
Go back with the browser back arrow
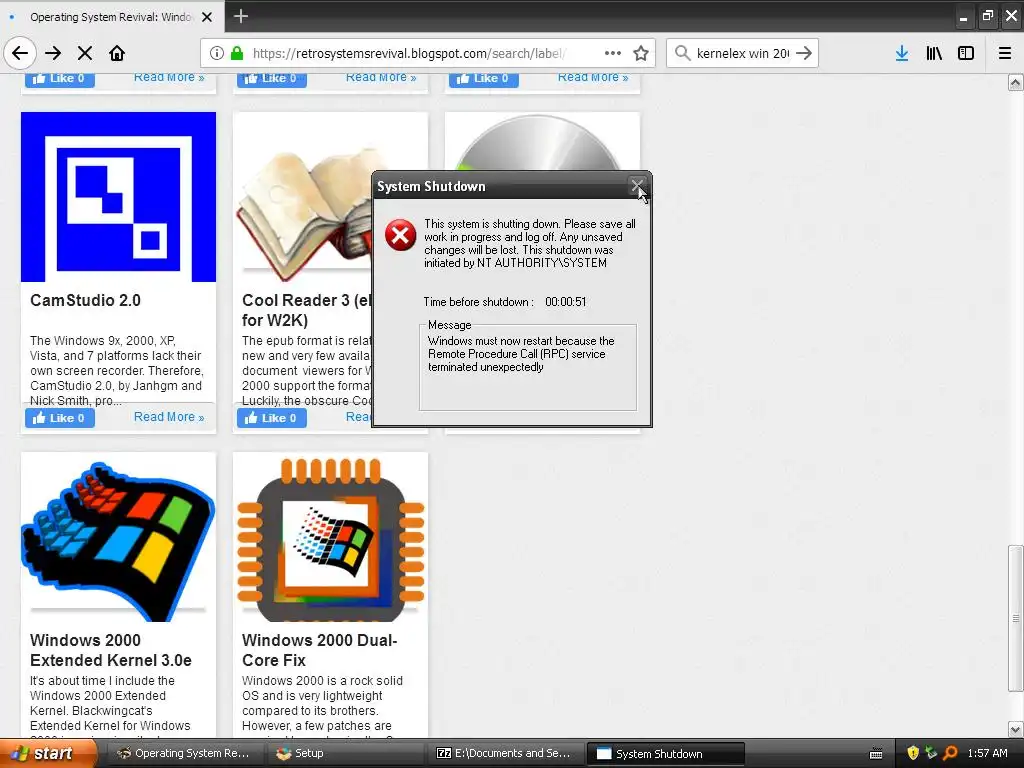coord(20,53)
